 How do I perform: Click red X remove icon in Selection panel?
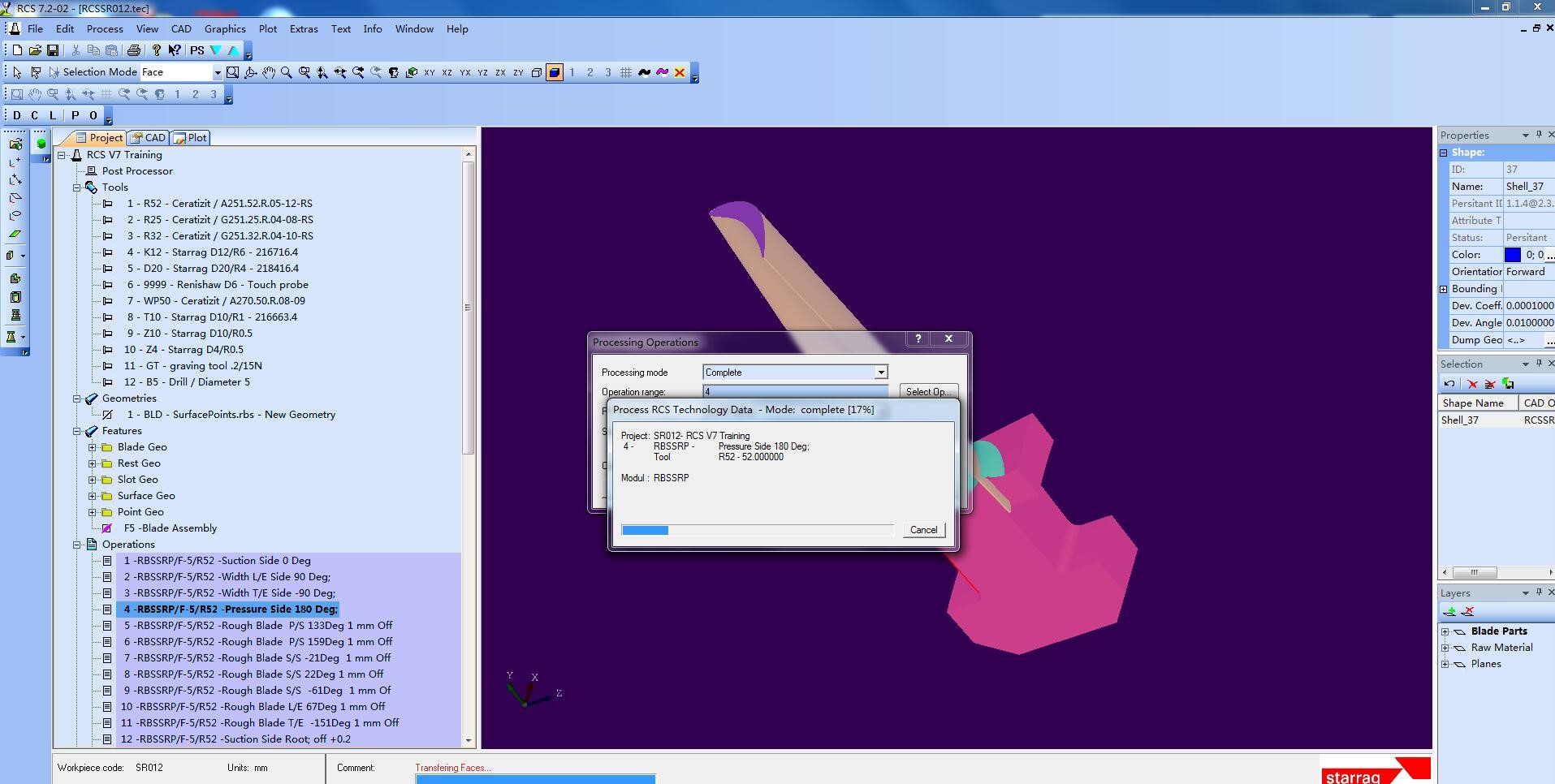pyautogui.click(x=1472, y=384)
